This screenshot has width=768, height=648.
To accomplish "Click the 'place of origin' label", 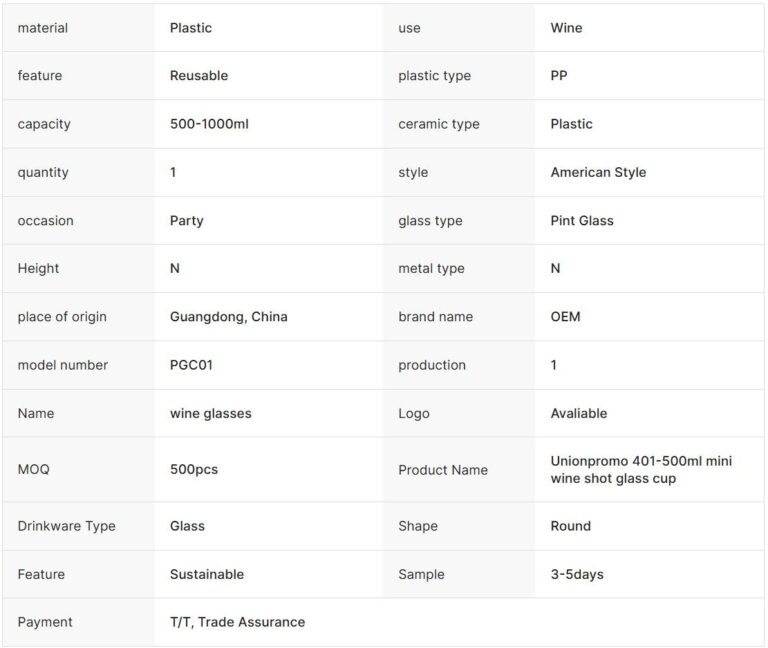I will (x=62, y=317).
